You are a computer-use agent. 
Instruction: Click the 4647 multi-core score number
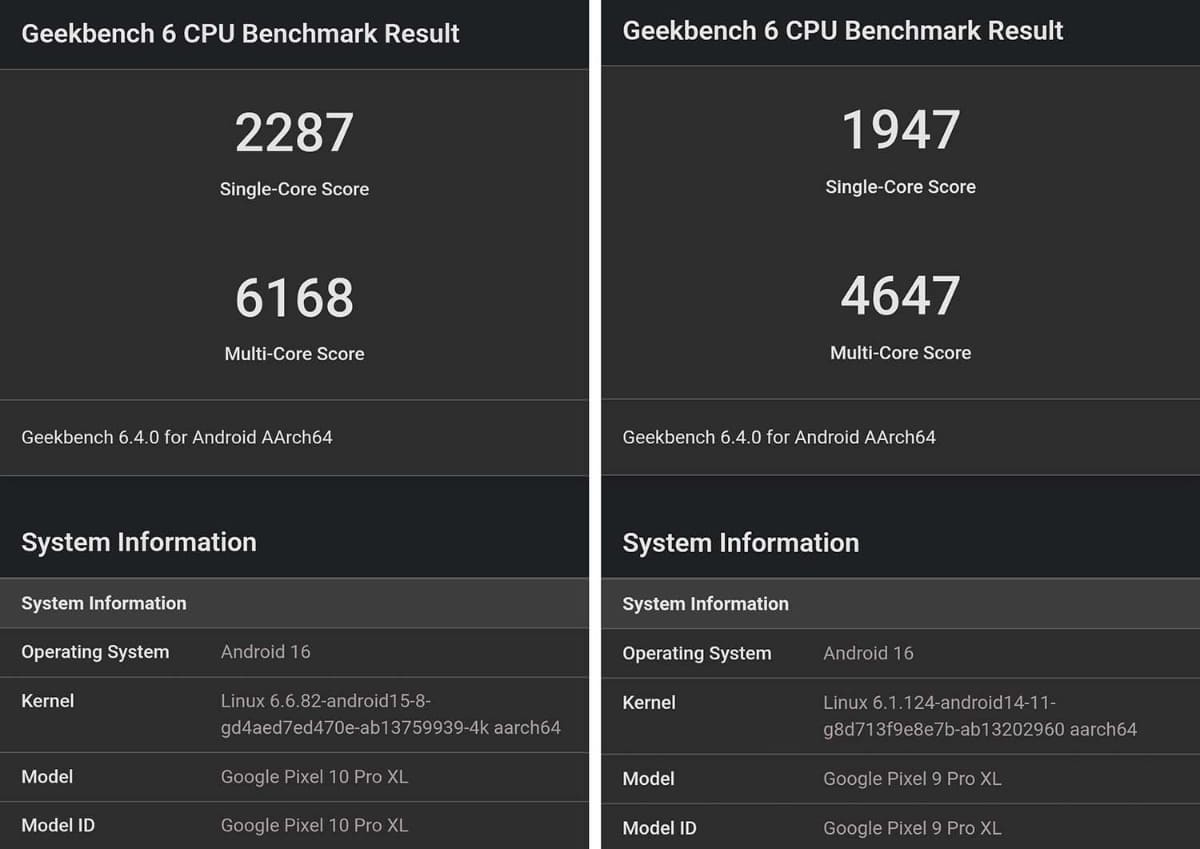click(x=900, y=296)
